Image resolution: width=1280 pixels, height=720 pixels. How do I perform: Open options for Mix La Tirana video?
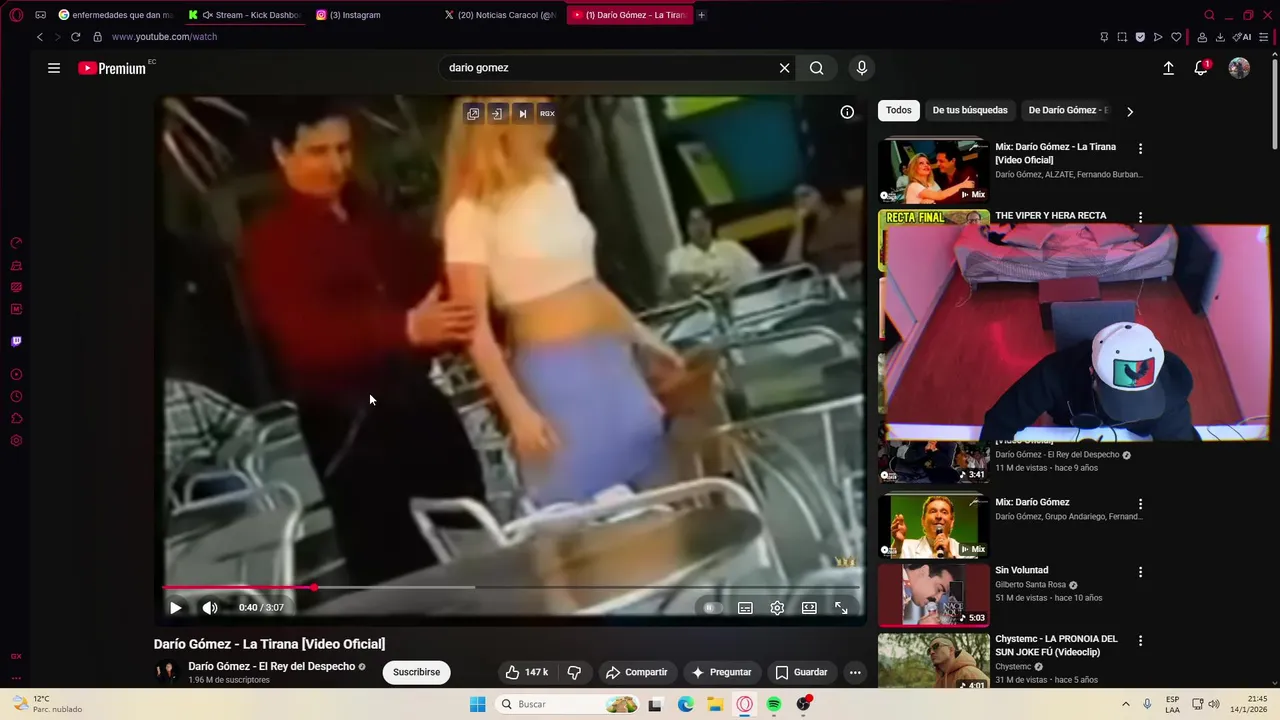[x=1140, y=149]
